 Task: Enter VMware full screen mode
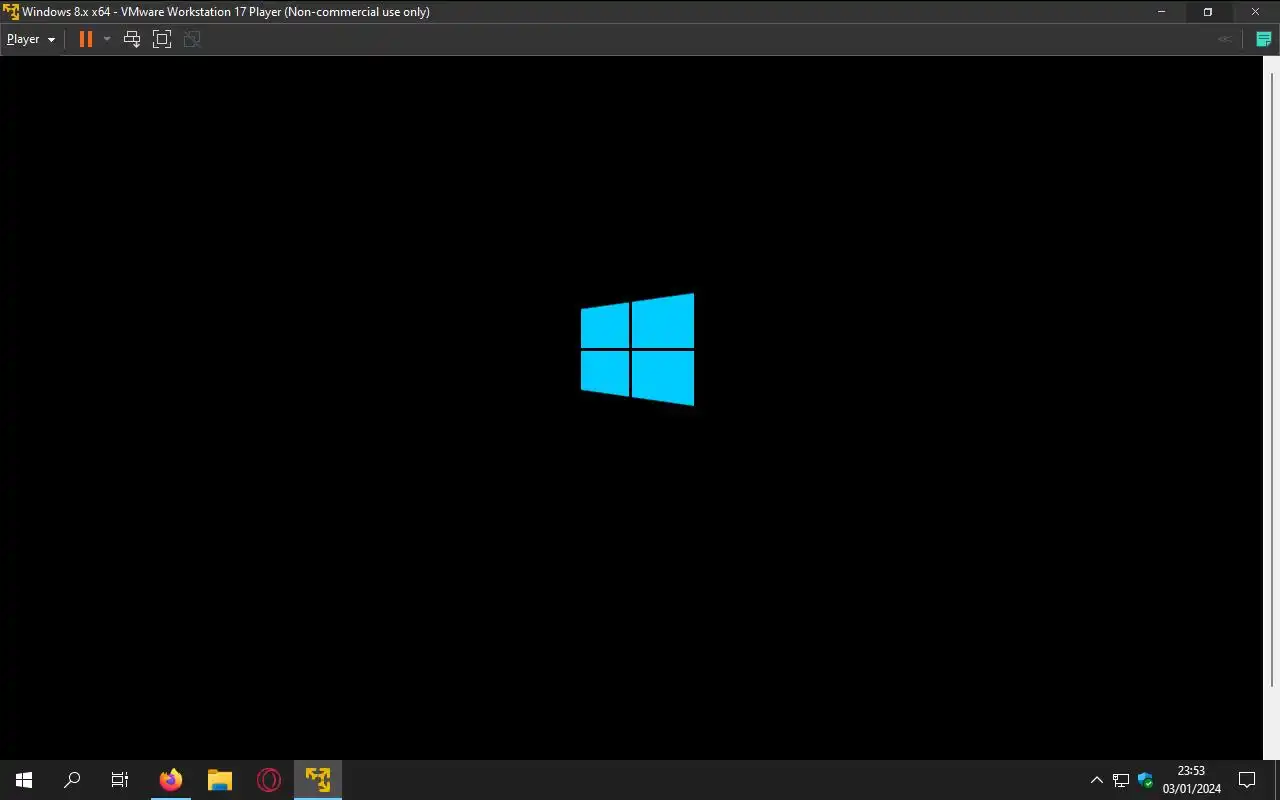pyautogui.click(x=162, y=39)
